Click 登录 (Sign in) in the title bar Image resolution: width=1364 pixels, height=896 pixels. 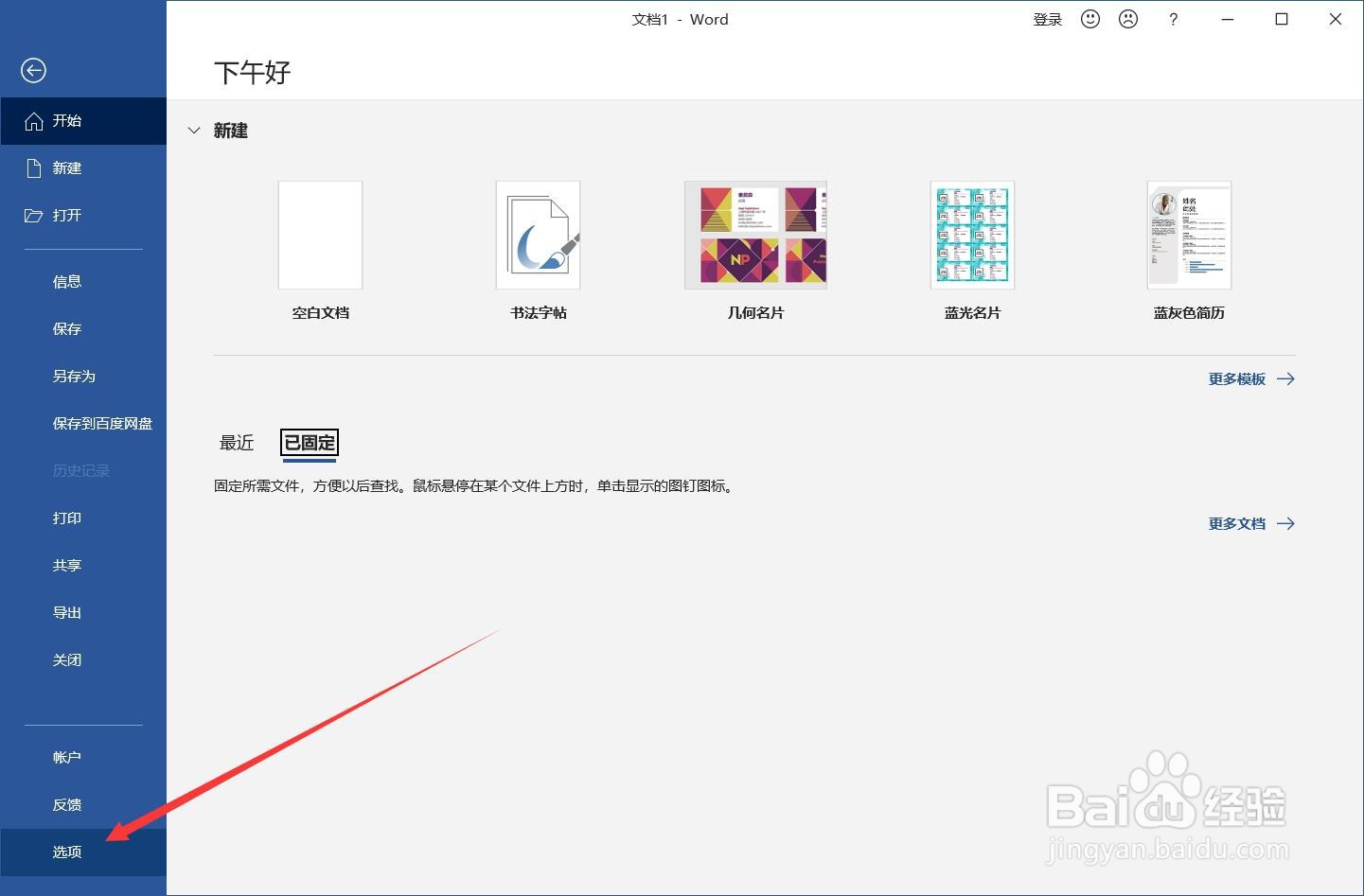(1048, 19)
